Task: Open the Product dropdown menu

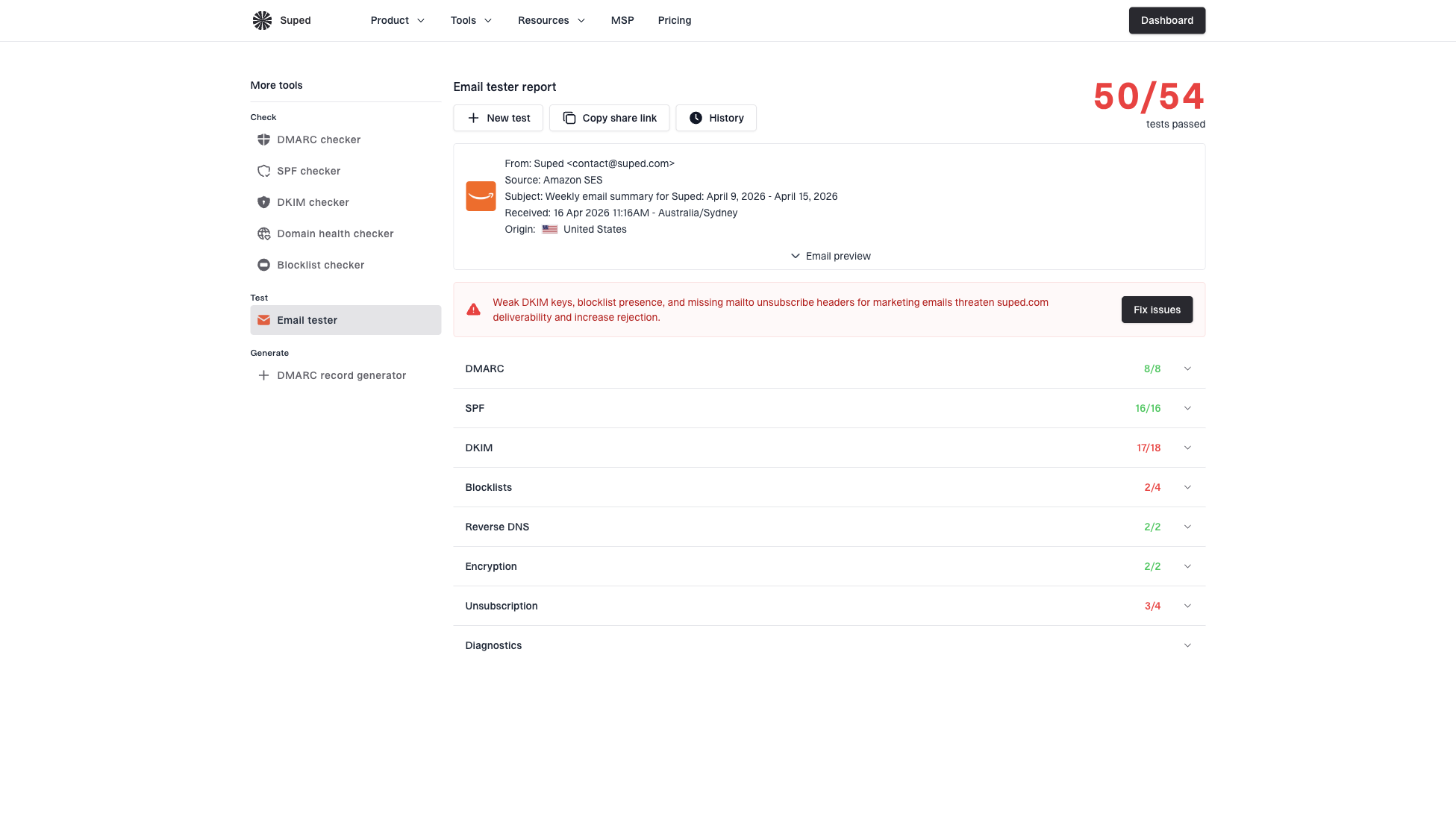Action: pyautogui.click(x=398, y=20)
